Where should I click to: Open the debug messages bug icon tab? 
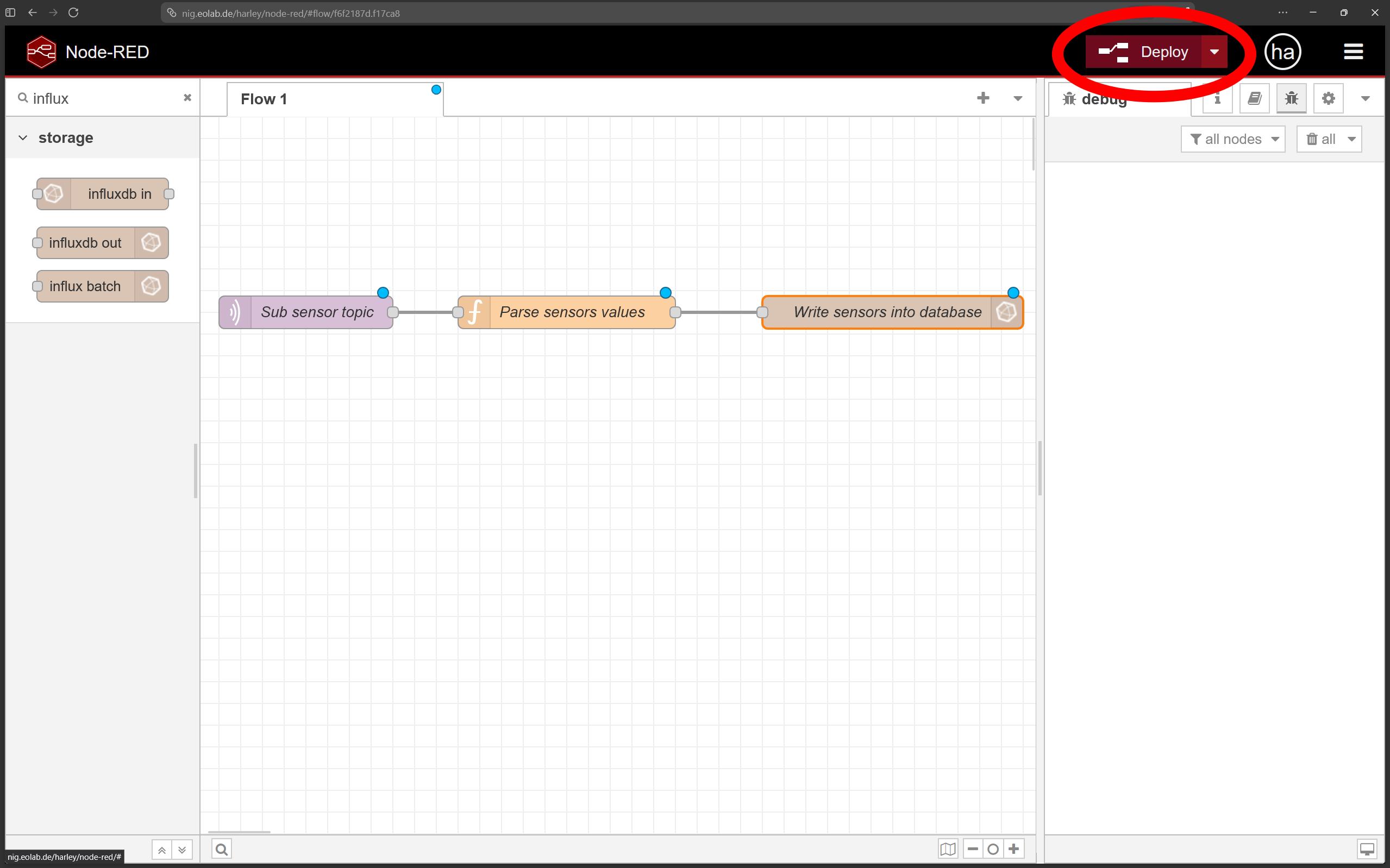pyautogui.click(x=1291, y=99)
